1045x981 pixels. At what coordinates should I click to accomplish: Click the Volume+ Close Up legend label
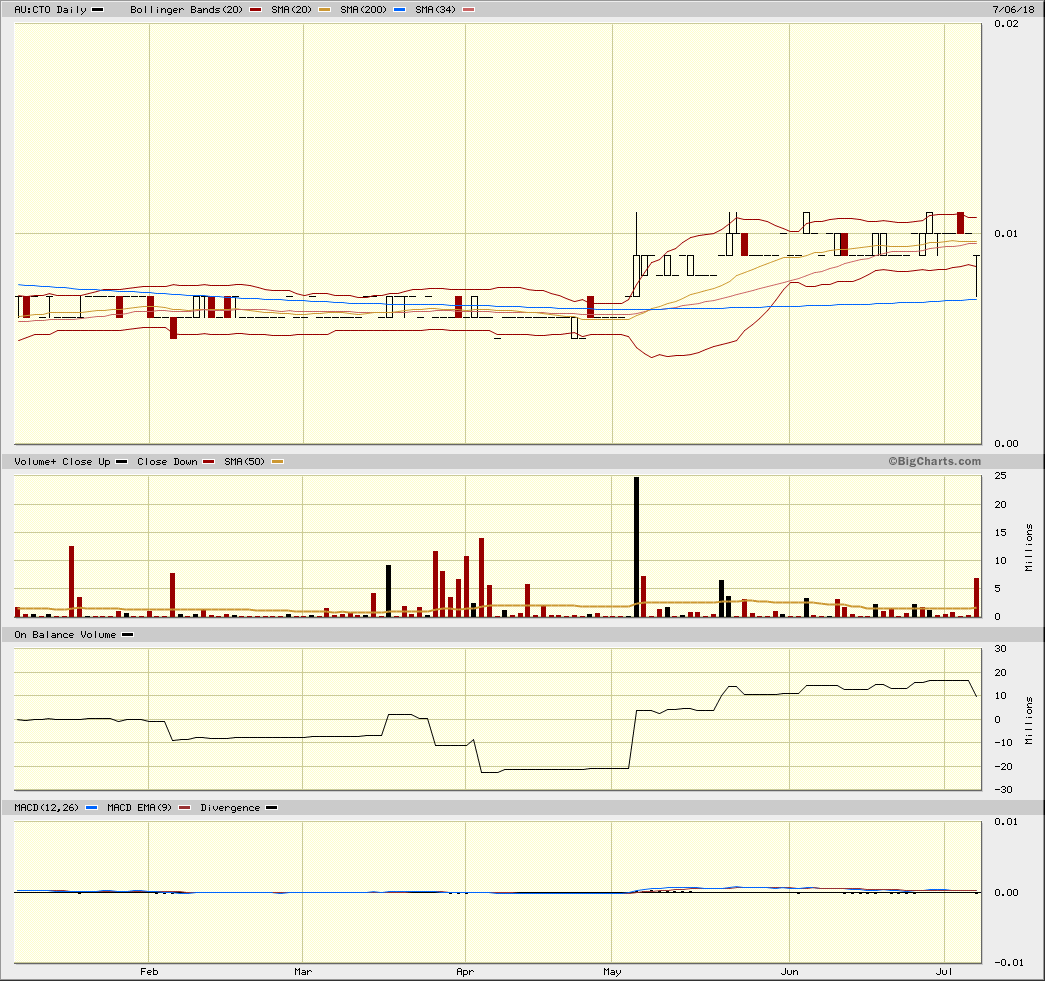[x=62, y=462]
